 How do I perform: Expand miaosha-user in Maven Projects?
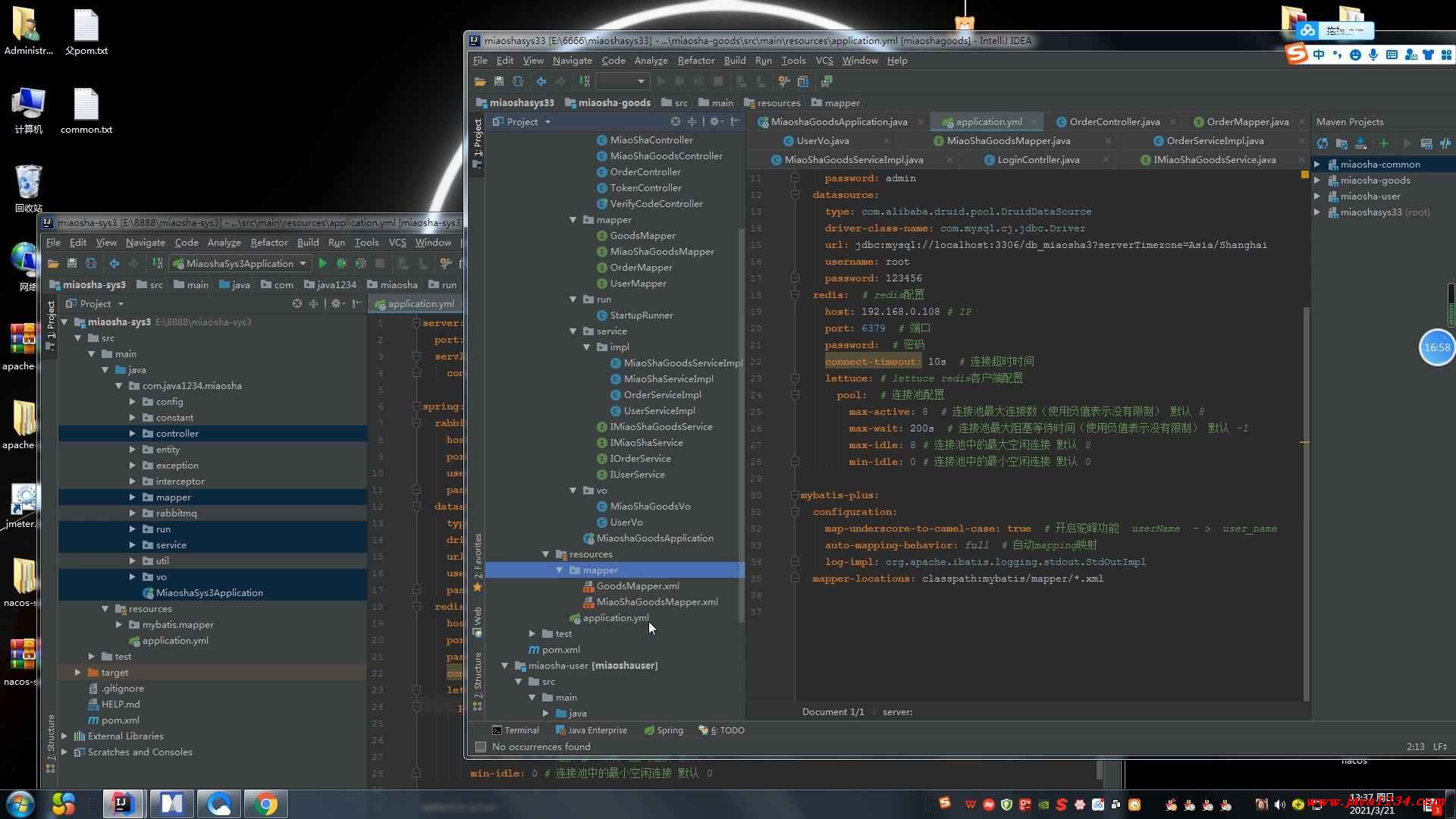pos(1317,196)
